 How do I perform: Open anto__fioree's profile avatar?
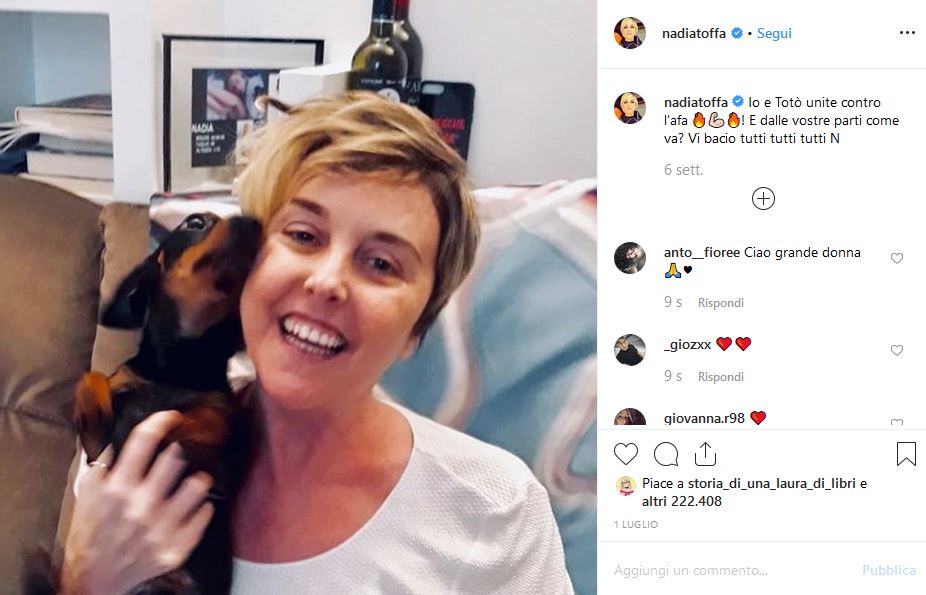(x=630, y=258)
